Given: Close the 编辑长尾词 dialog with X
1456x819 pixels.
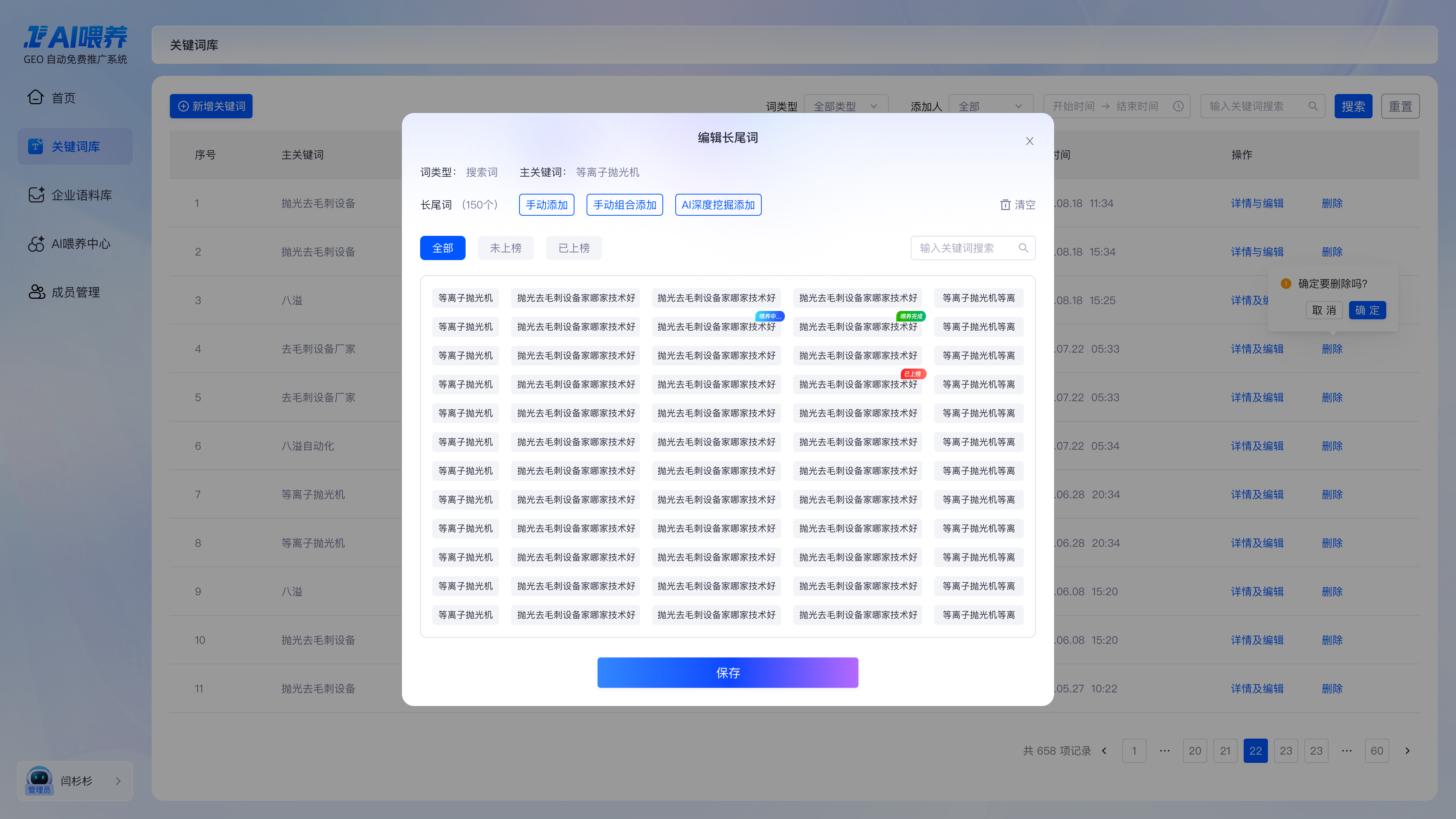Looking at the screenshot, I should point(1029,141).
